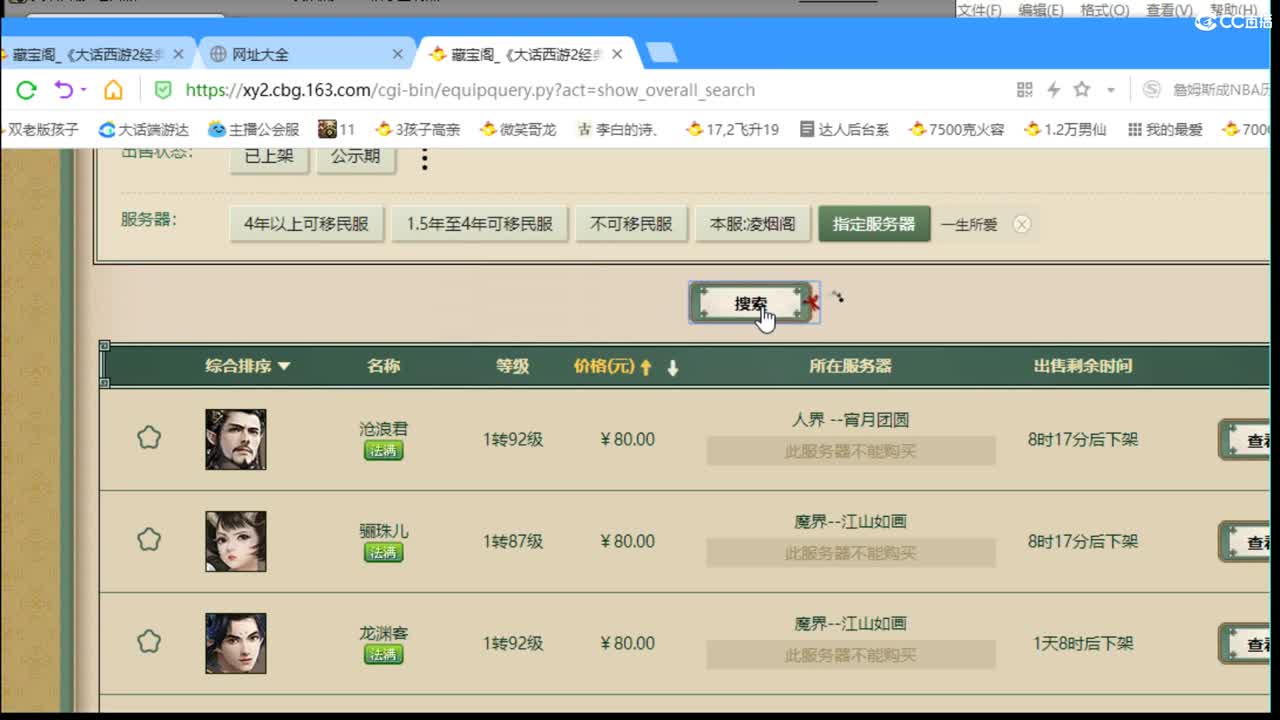View details button for 沧浪君 row
Viewport: 1280px width, 720px height.
[1245, 440]
